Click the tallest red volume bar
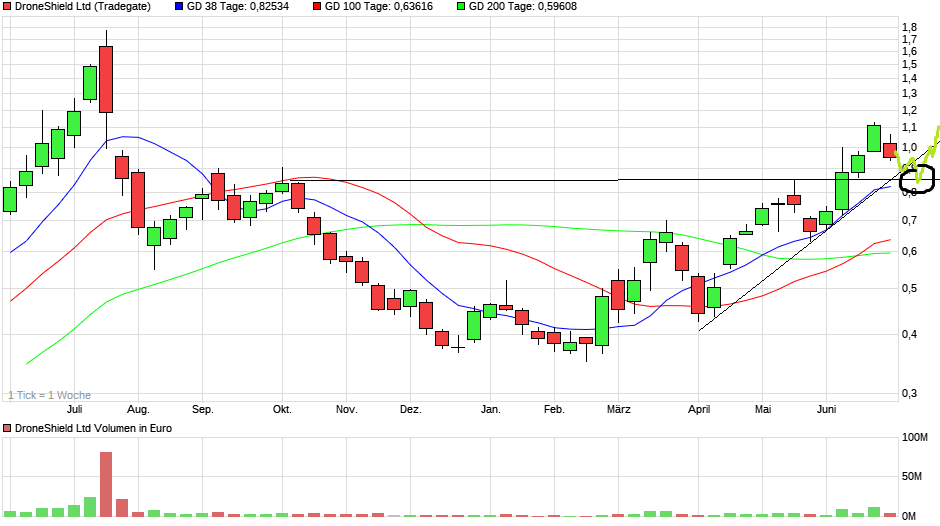 (x=106, y=484)
